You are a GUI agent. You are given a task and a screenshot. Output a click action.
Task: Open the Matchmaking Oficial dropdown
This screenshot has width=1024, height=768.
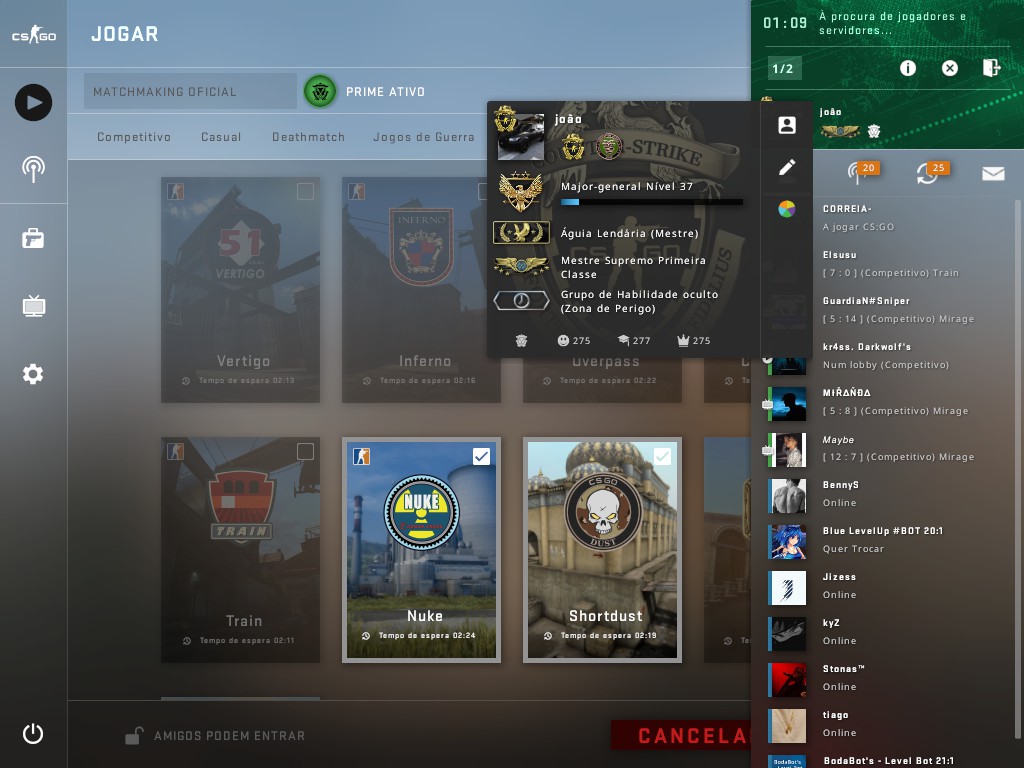coord(190,91)
